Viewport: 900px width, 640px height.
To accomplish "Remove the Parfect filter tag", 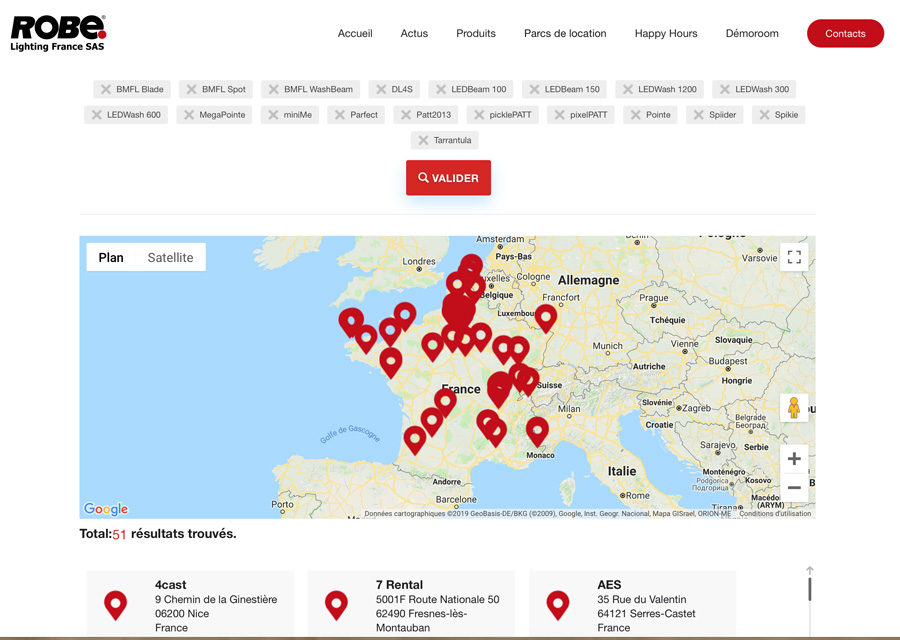I will coord(340,115).
